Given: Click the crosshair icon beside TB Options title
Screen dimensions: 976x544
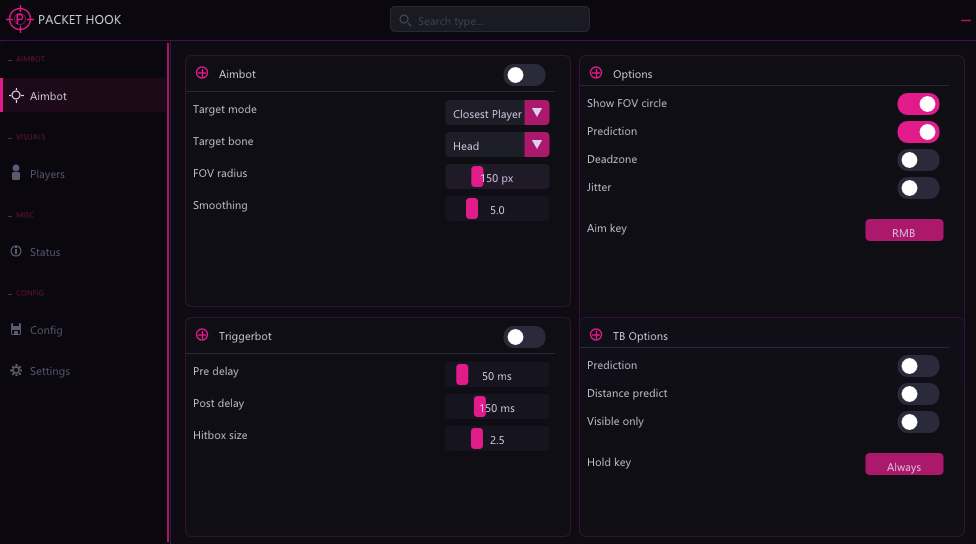Looking at the screenshot, I should [x=596, y=335].
